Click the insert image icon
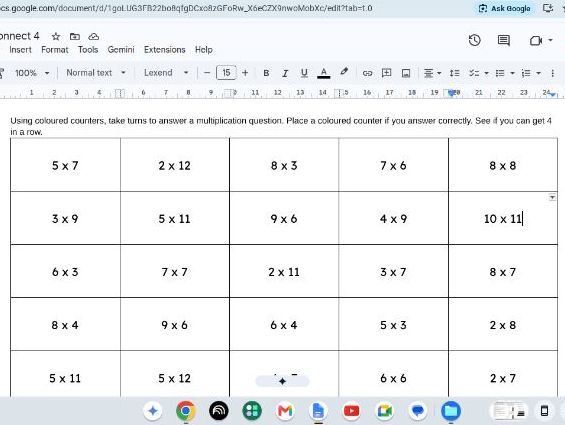 point(406,73)
